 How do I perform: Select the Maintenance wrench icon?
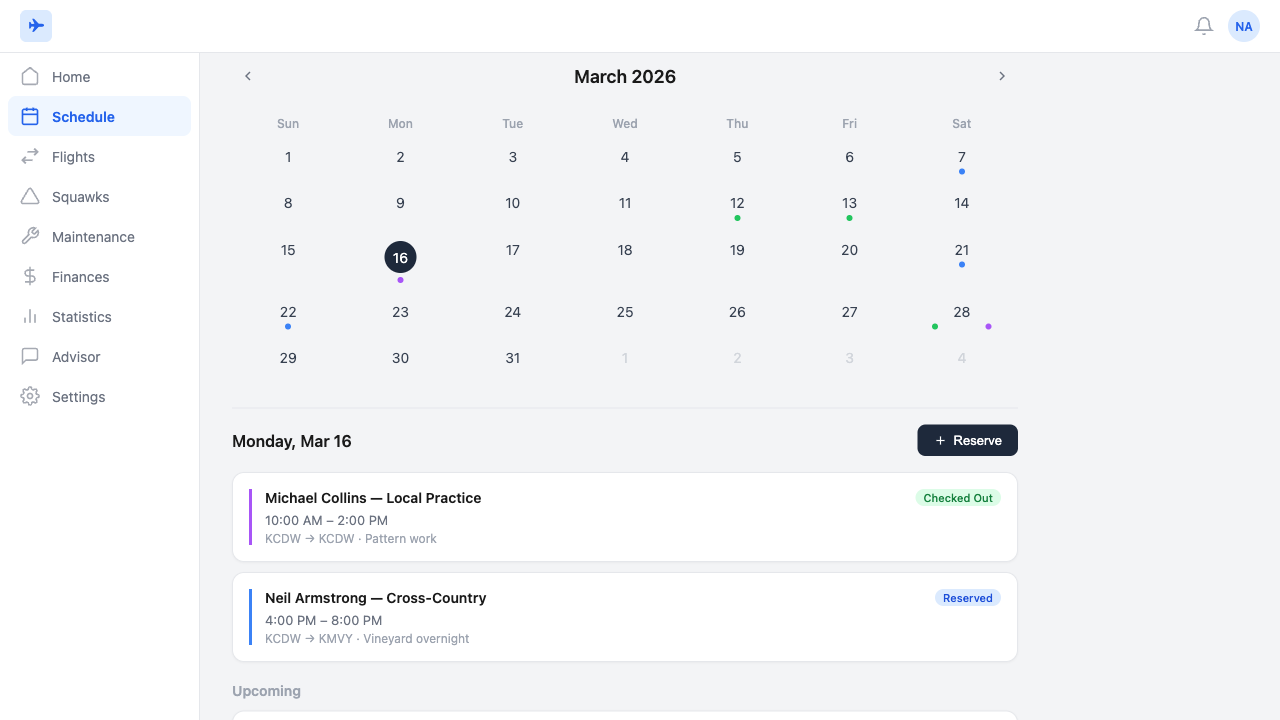pos(31,236)
